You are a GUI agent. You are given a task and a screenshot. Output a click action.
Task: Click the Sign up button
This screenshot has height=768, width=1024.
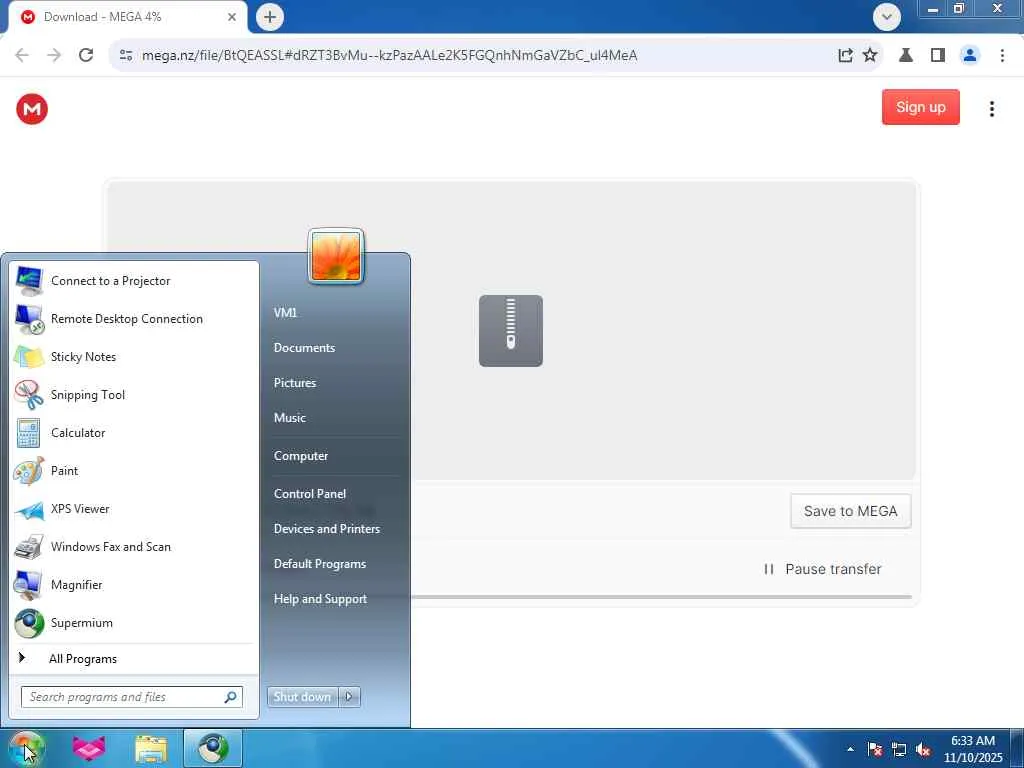click(920, 107)
